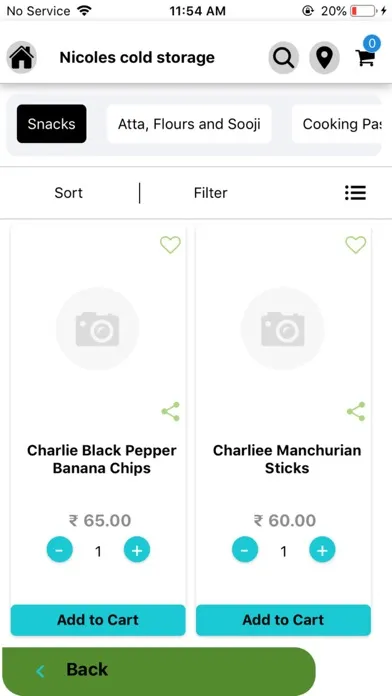Go back with the green Back button

(158, 670)
